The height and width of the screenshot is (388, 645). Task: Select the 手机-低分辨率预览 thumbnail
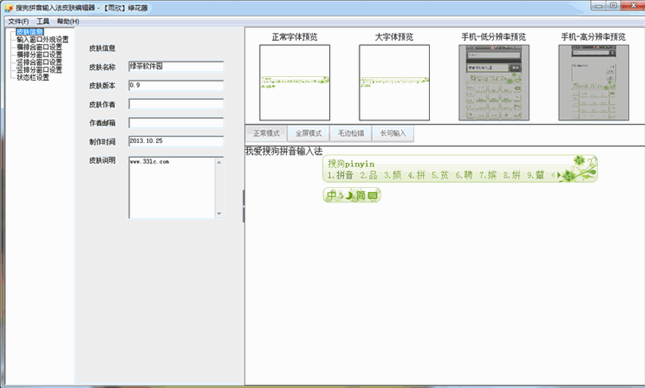tap(494, 83)
